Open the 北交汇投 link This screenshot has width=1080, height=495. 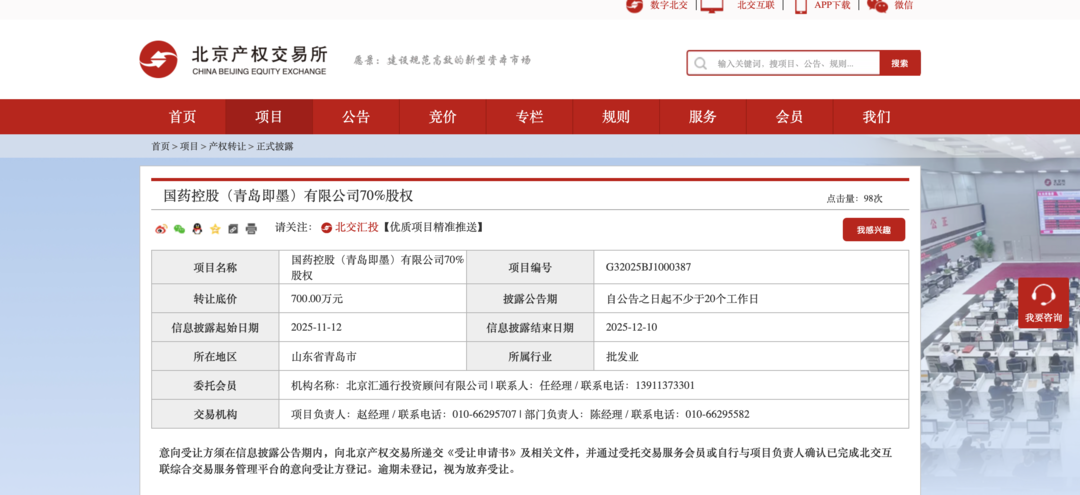tap(356, 228)
